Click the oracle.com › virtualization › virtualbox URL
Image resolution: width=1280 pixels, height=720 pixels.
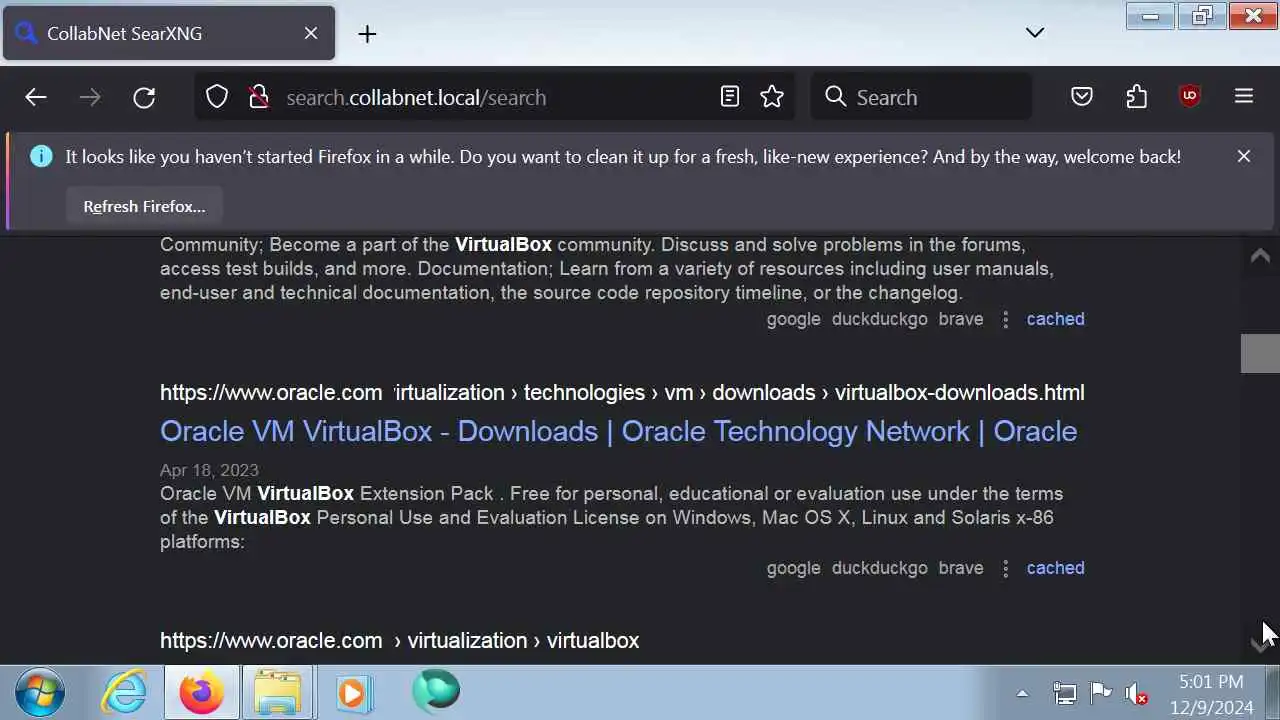(x=399, y=640)
